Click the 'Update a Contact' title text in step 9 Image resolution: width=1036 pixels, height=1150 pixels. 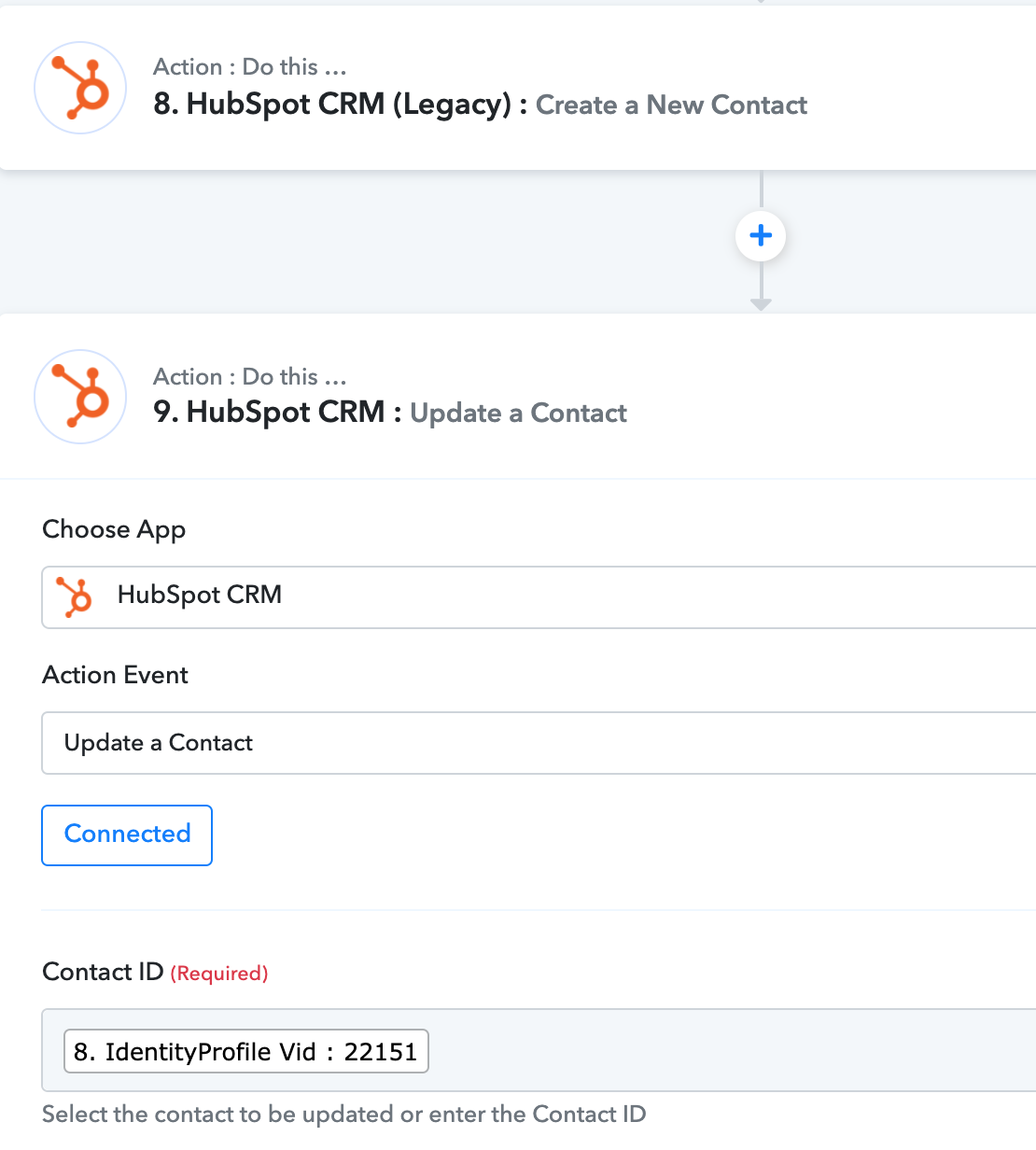518,414
